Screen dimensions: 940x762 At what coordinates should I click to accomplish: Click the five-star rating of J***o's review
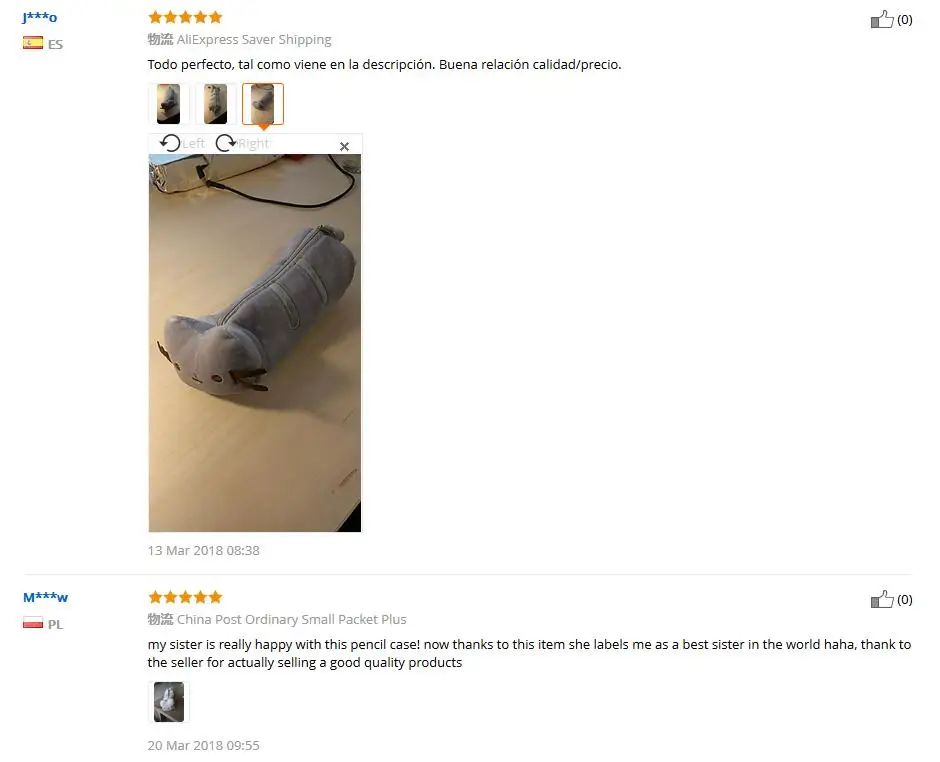coord(185,17)
